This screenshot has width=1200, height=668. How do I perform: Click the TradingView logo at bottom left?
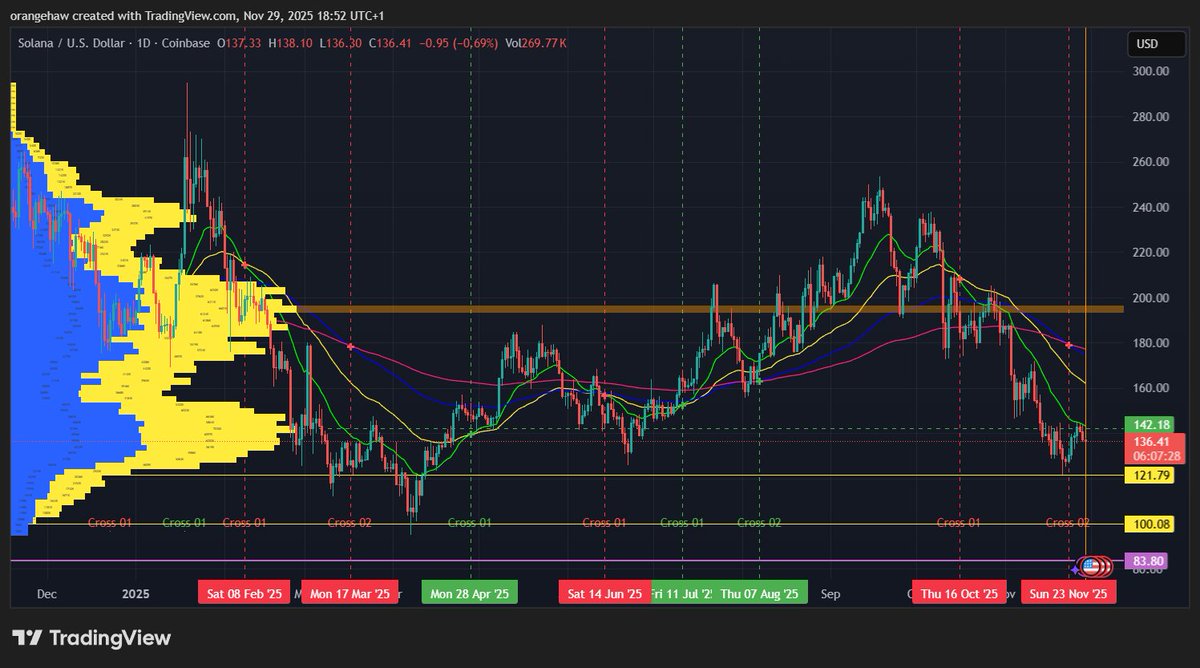coord(88,637)
